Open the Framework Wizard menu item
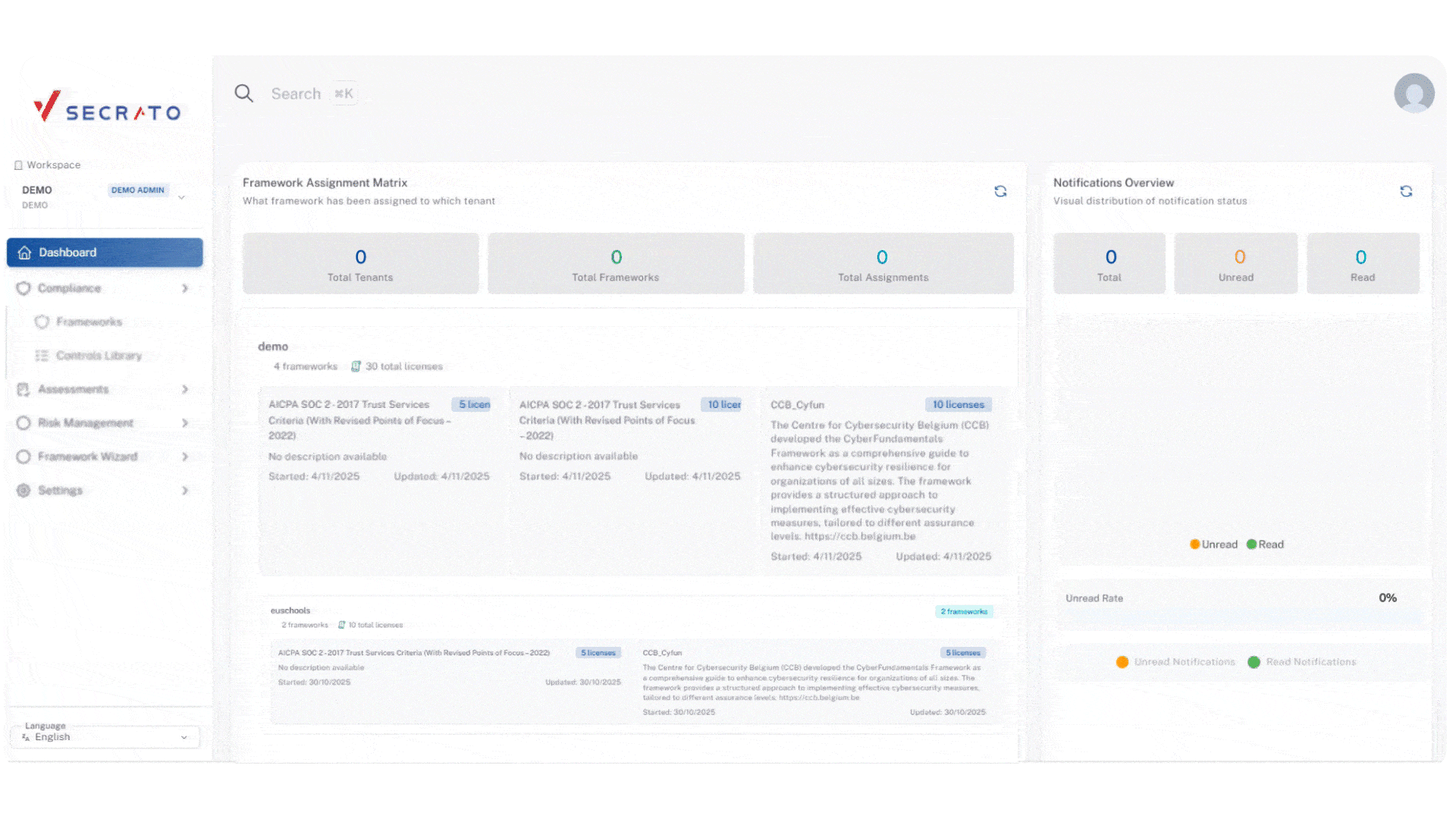The width and height of the screenshot is (1456, 819). tap(87, 457)
